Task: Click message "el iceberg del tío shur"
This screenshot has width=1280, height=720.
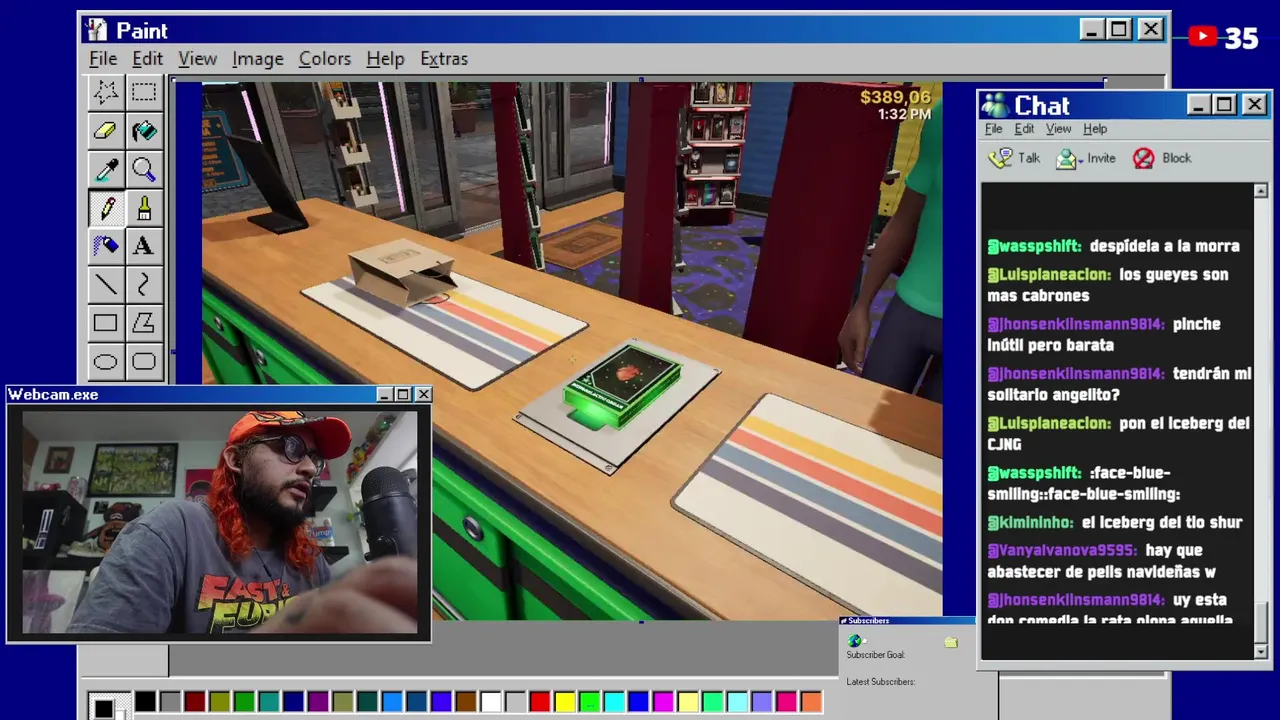Action: coord(1162,522)
